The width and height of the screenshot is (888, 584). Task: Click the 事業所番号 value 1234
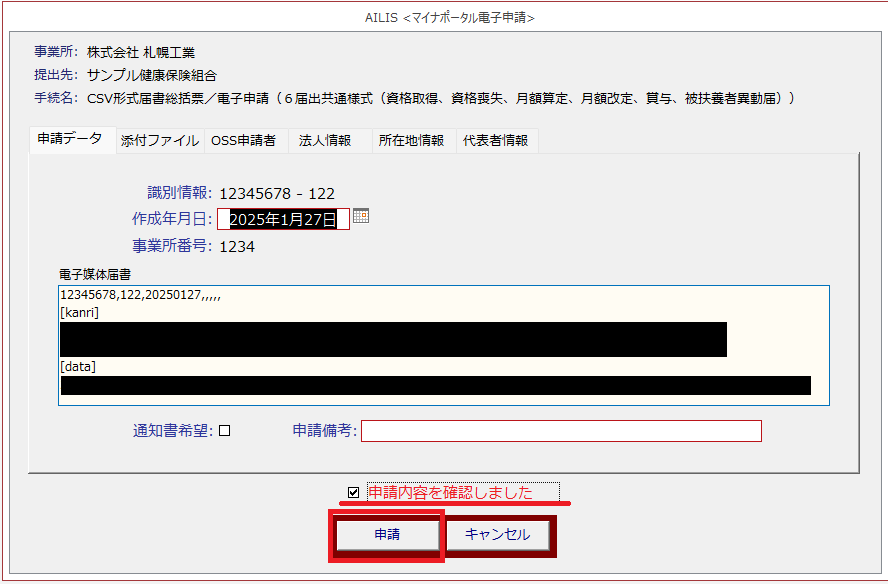pos(237,246)
